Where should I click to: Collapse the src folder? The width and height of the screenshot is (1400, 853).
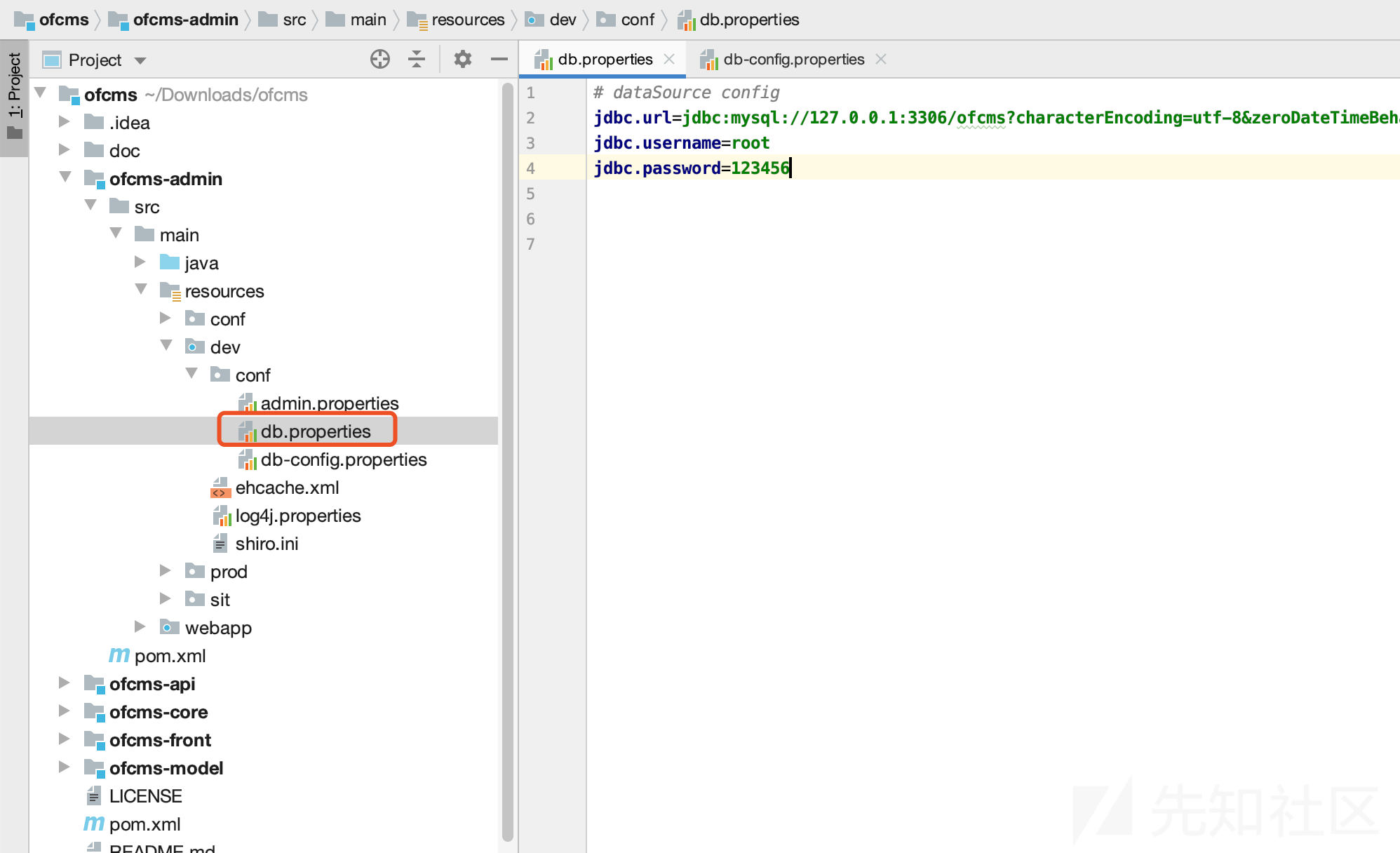[91, 205]
